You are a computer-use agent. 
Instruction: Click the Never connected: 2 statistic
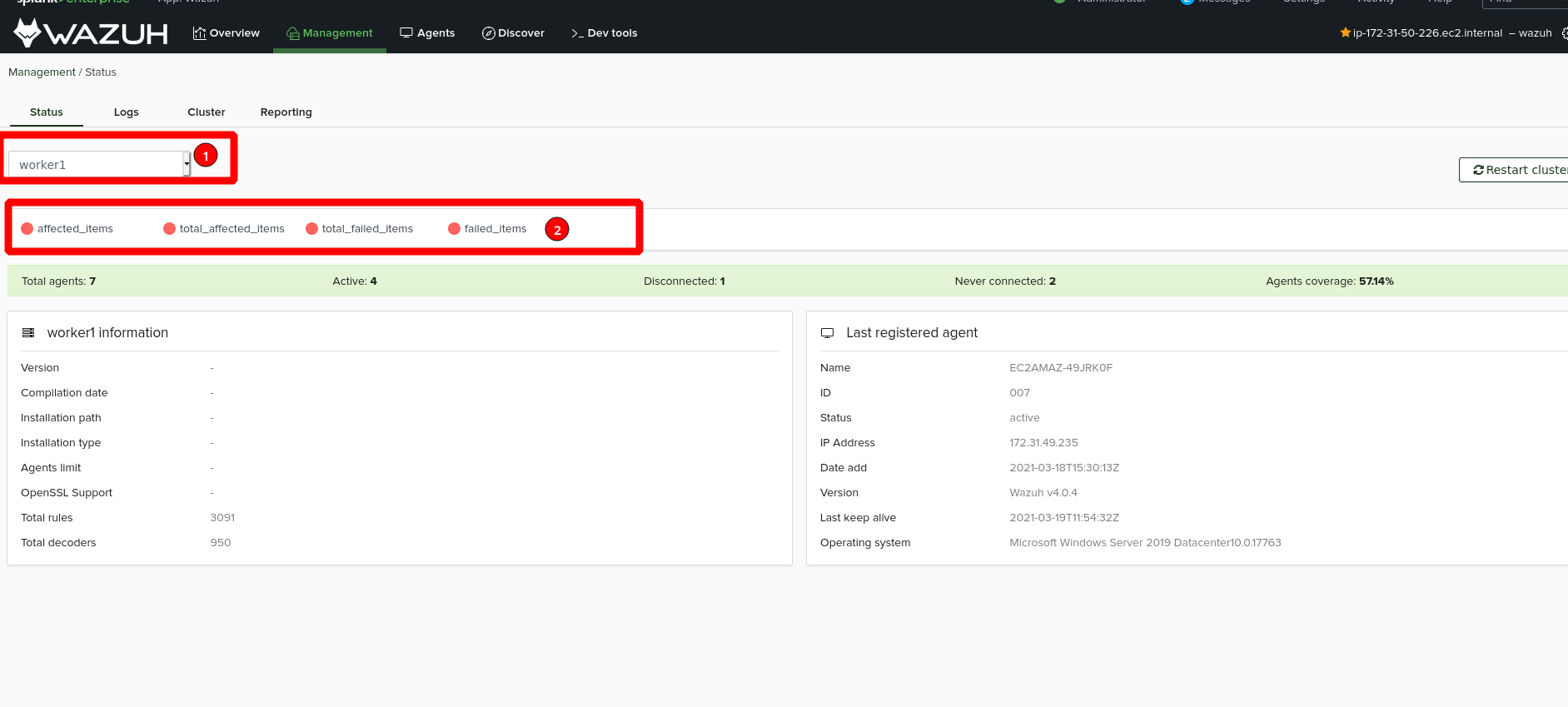click(1005, 281)
